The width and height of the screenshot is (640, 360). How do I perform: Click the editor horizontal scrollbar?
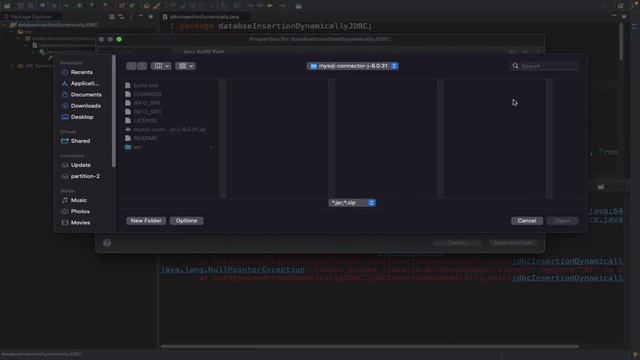point(369,347)
